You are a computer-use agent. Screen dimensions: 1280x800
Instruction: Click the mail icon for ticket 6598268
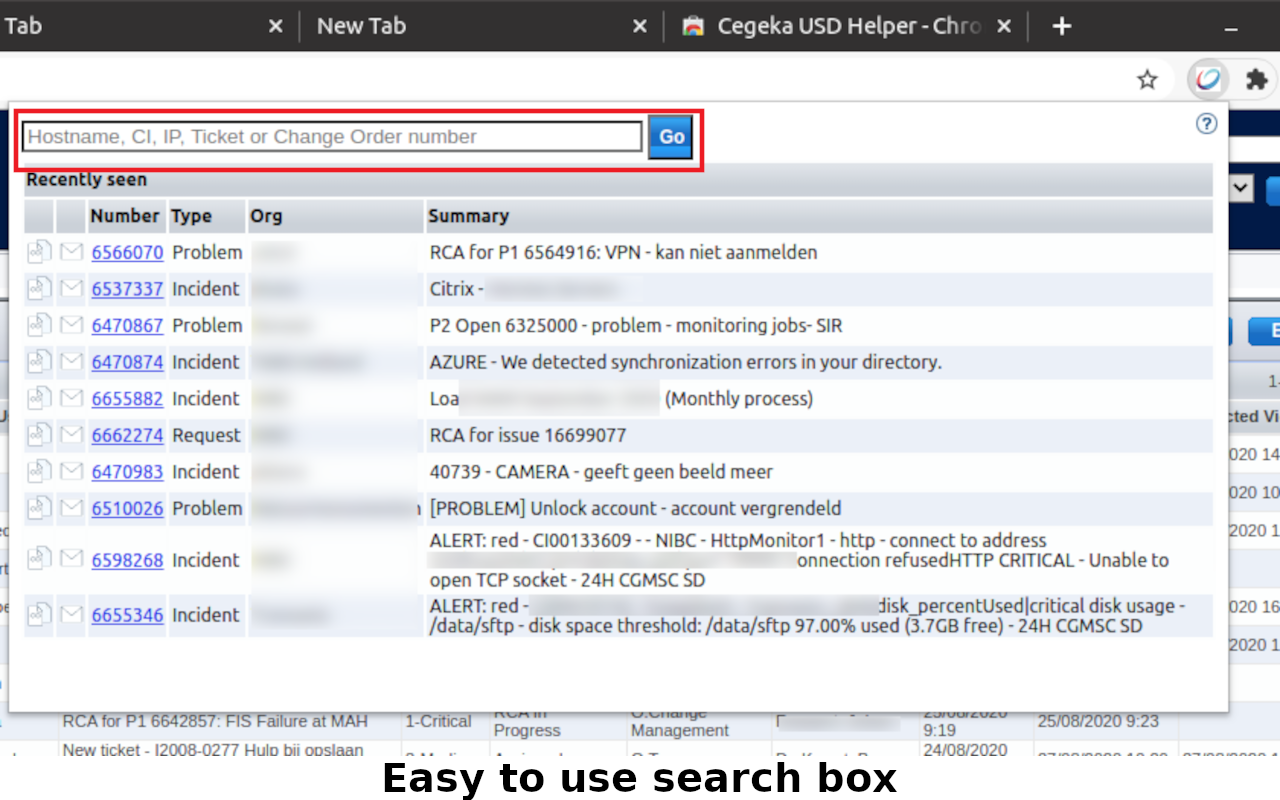tap(71, 559)
